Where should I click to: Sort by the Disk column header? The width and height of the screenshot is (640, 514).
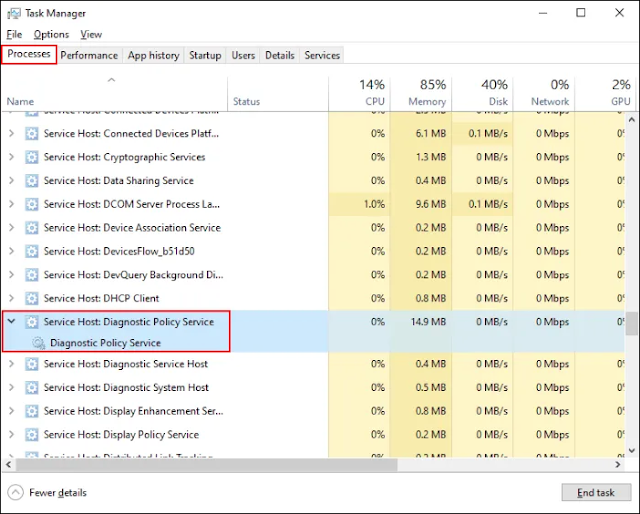(482, 94)
